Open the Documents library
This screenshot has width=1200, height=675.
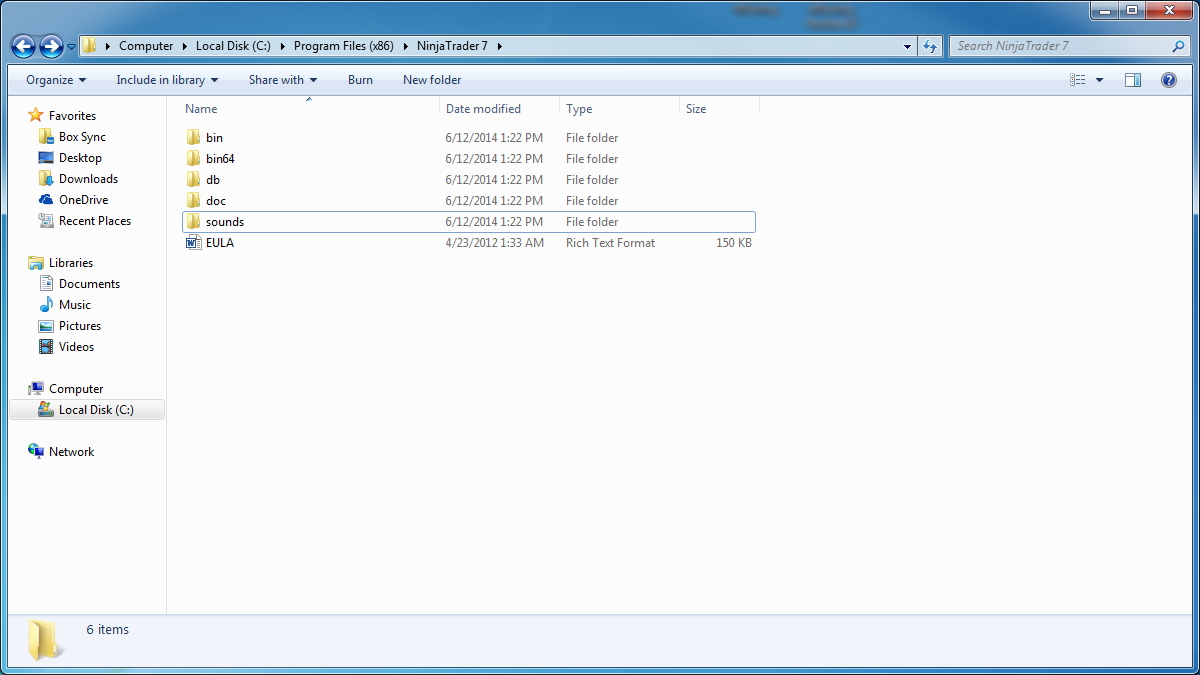tap(89, 284)
